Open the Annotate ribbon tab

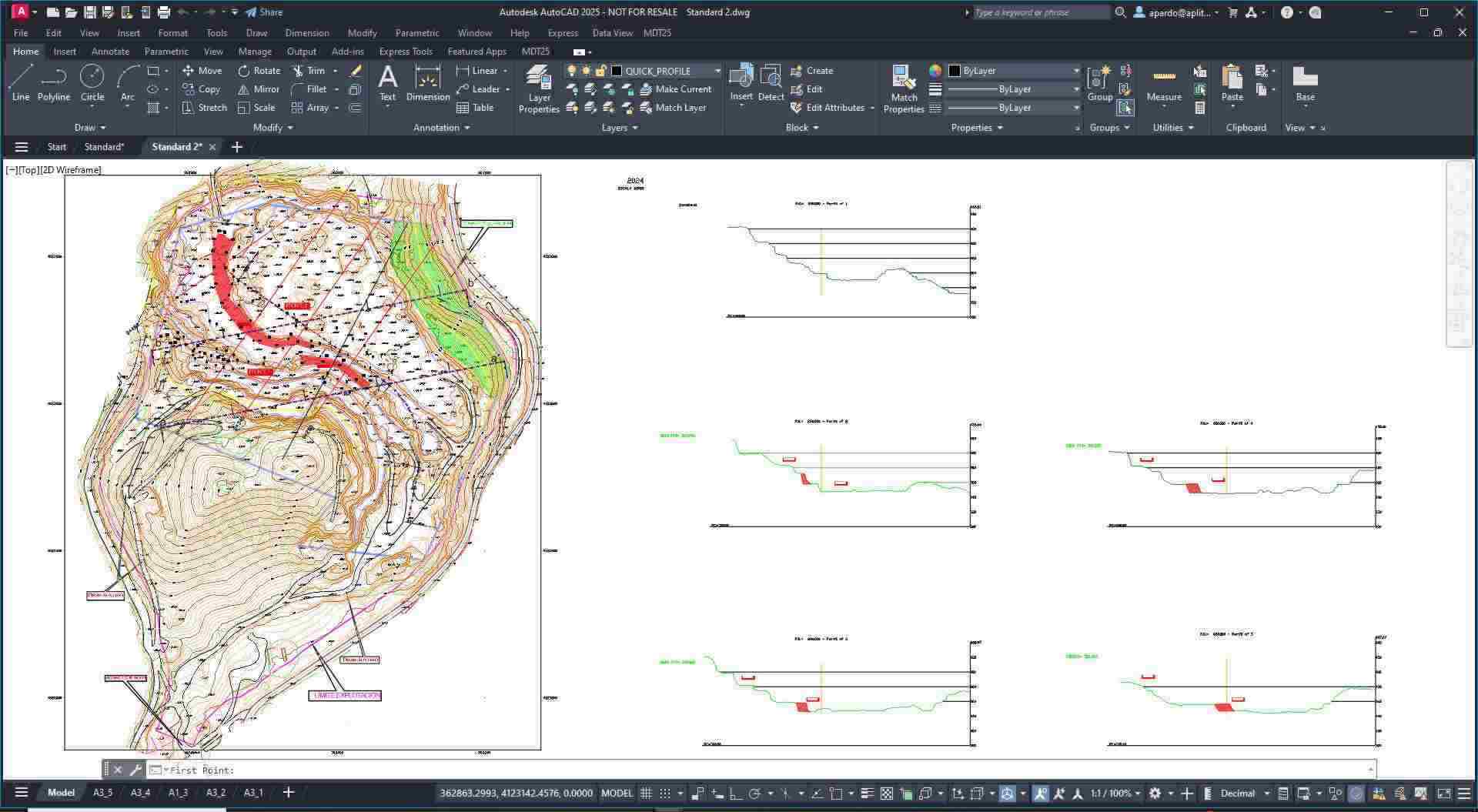[x=110, y=52]
